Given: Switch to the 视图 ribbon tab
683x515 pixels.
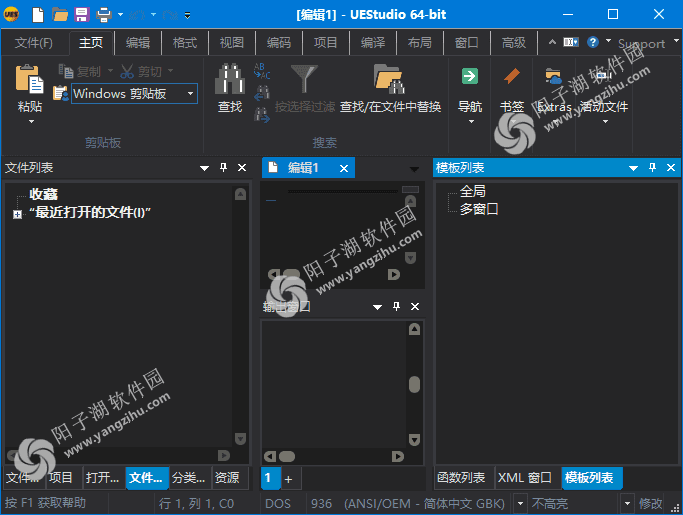Looking at the screenshot, I should [x=231, y=43].
